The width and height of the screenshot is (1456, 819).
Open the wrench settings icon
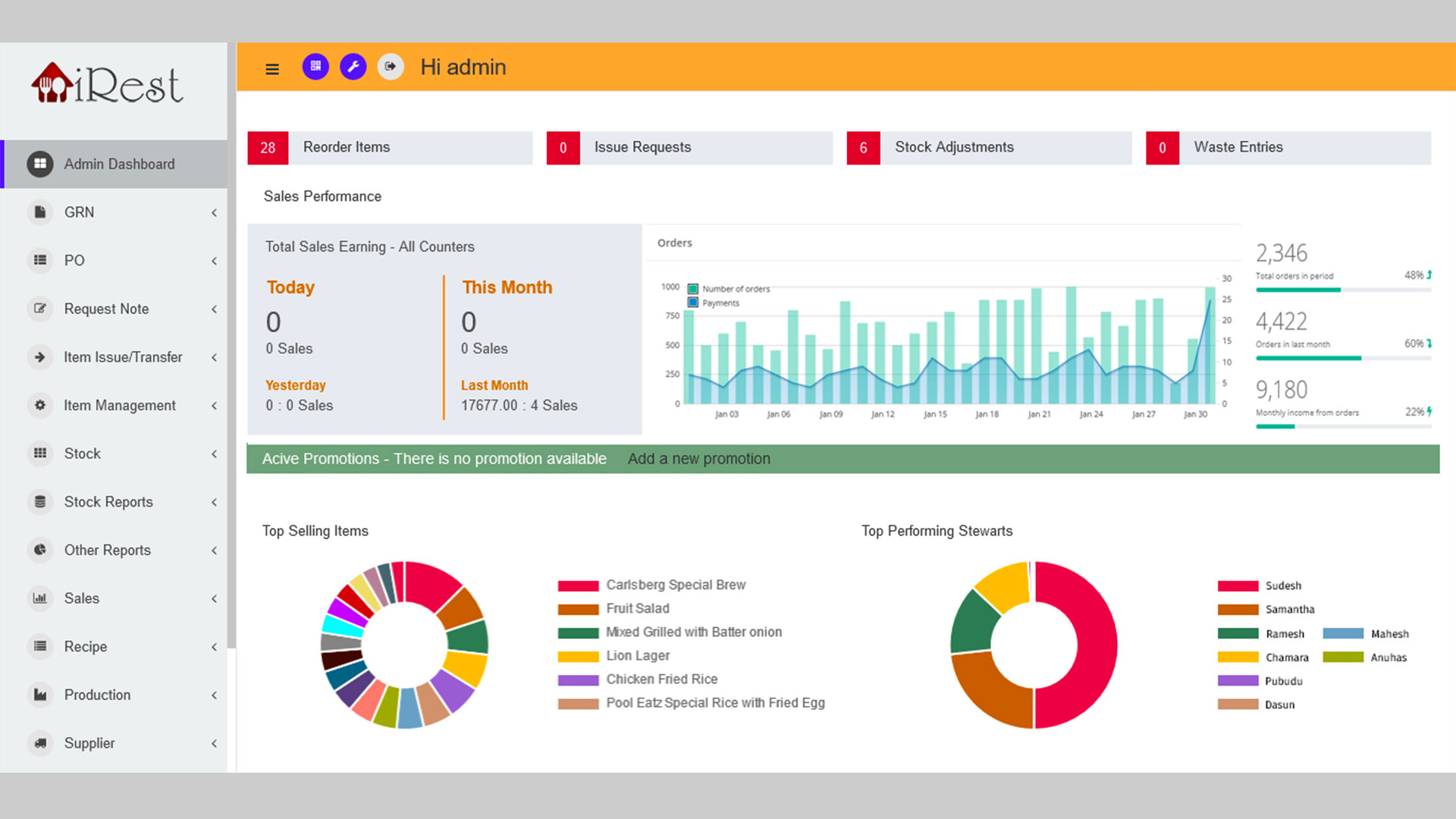[x=353, y=67]
